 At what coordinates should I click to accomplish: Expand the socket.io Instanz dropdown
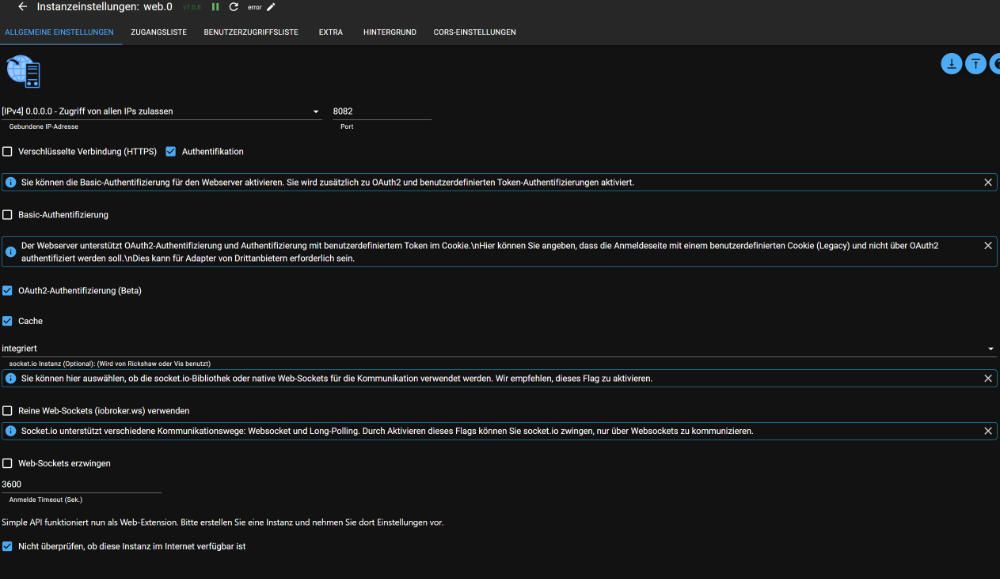click(x=498, y=348)
